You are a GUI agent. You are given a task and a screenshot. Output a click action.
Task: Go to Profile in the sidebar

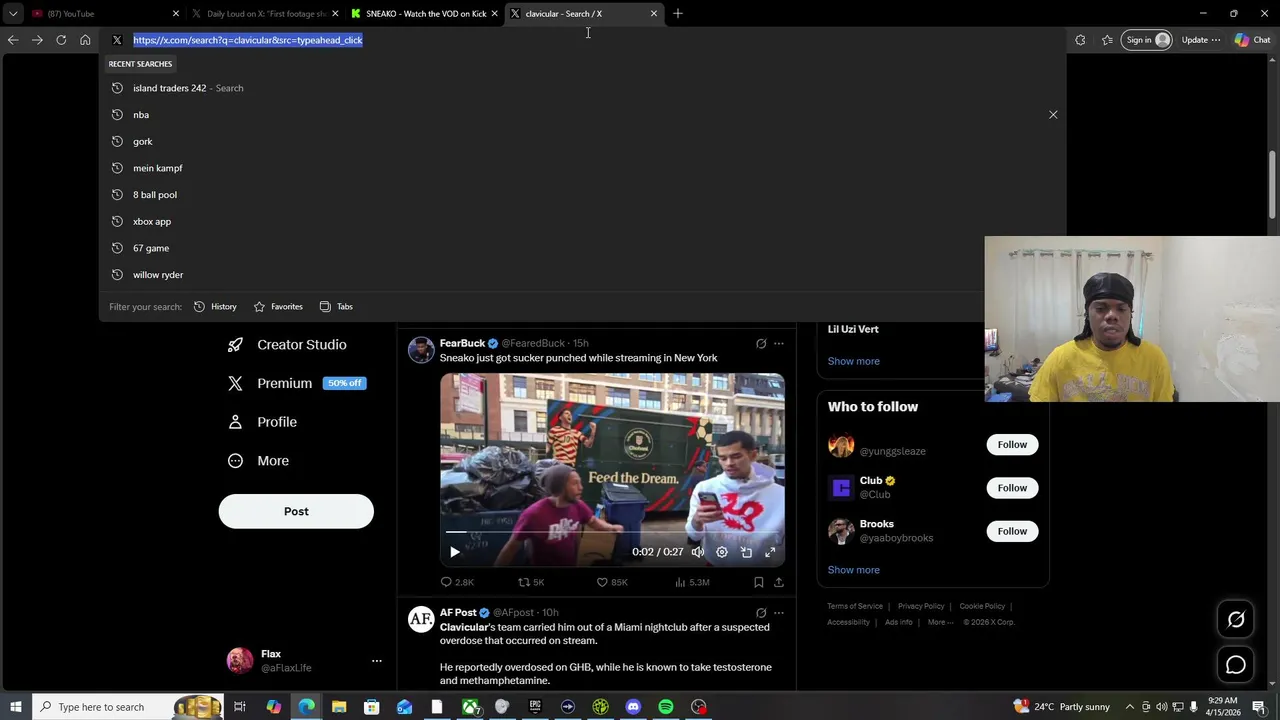(262, 422)
